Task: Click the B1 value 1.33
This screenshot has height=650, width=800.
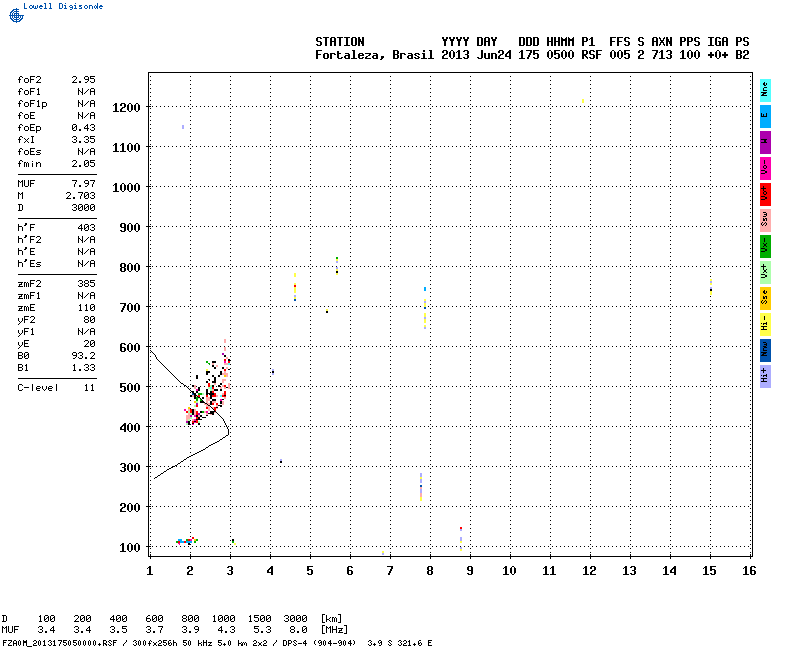Action: pyautogui.click(x=83, y=368)
